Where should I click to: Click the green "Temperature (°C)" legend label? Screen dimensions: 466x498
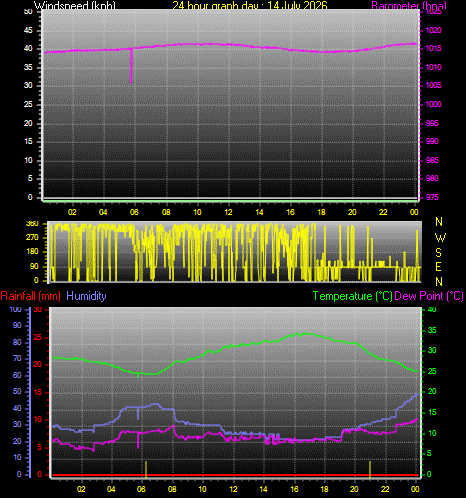click(352, 296)
